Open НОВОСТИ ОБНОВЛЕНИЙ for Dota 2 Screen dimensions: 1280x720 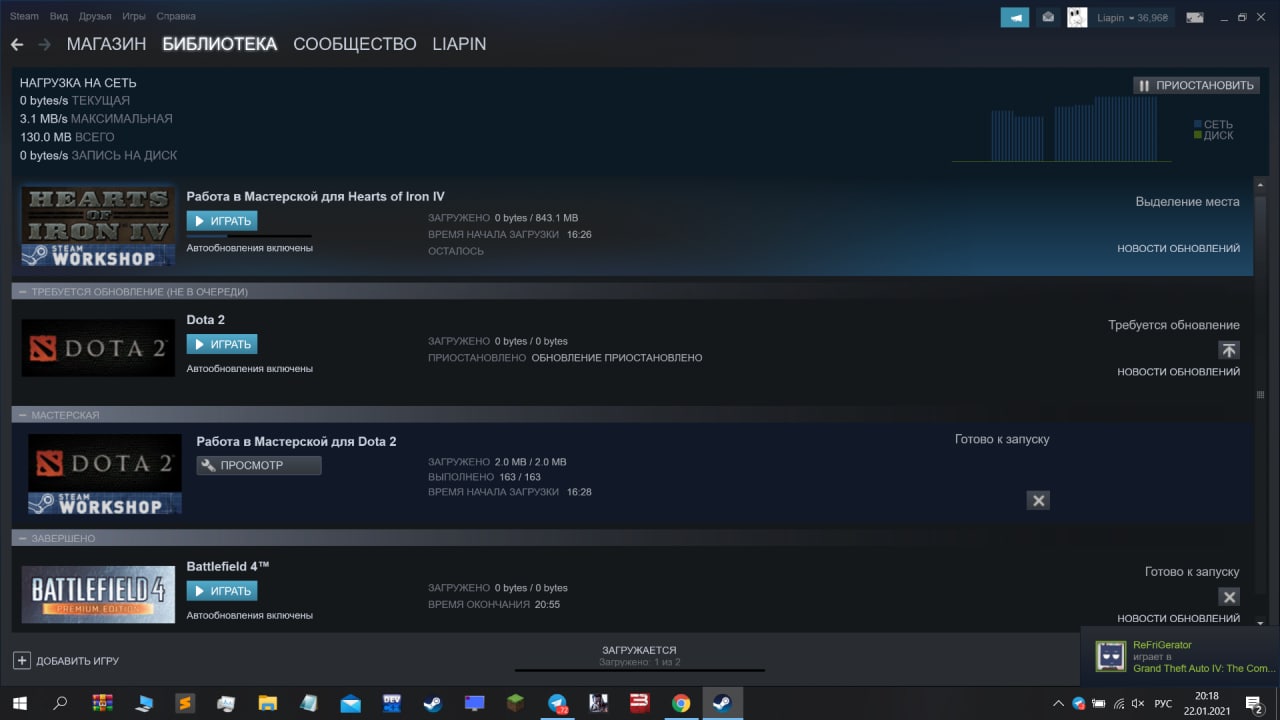[x=1178, y=372]
